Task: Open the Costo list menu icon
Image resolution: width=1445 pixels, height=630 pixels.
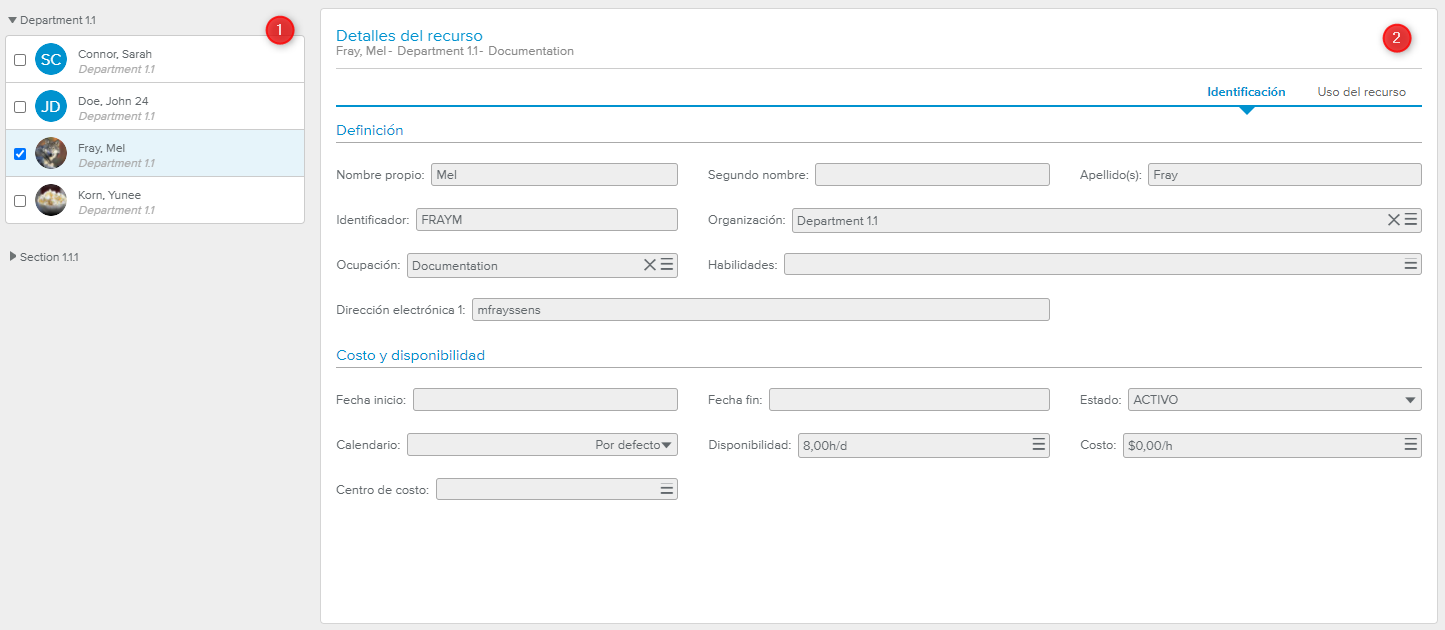Action: [1411, 445]
